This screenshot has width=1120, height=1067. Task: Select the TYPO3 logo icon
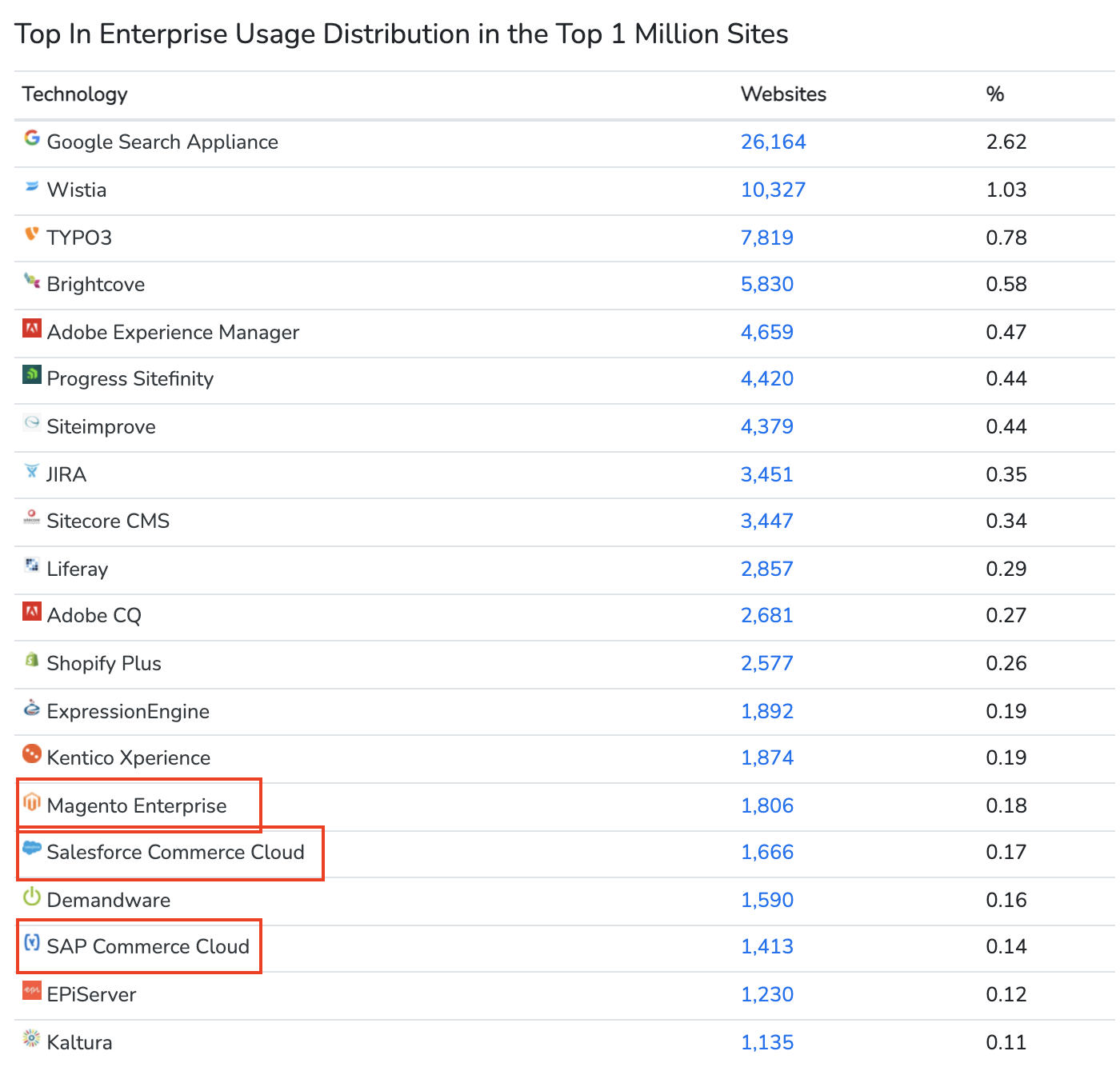point(31,233)
